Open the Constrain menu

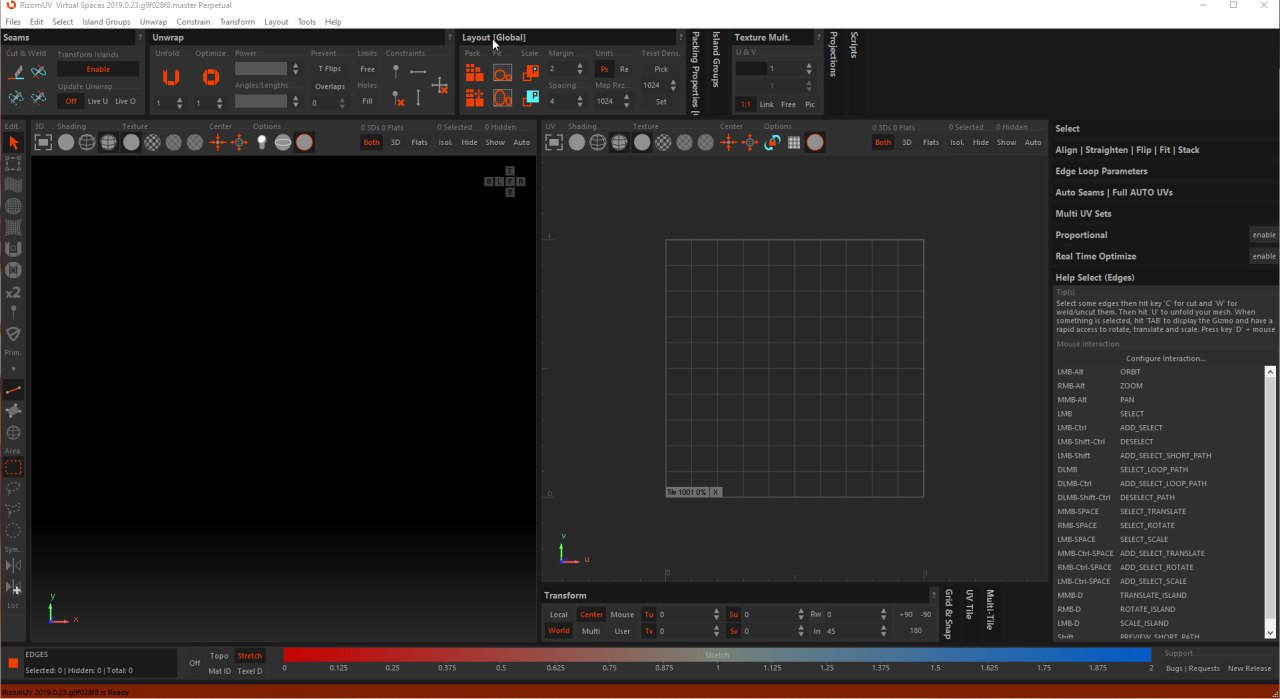coord(193,21)
